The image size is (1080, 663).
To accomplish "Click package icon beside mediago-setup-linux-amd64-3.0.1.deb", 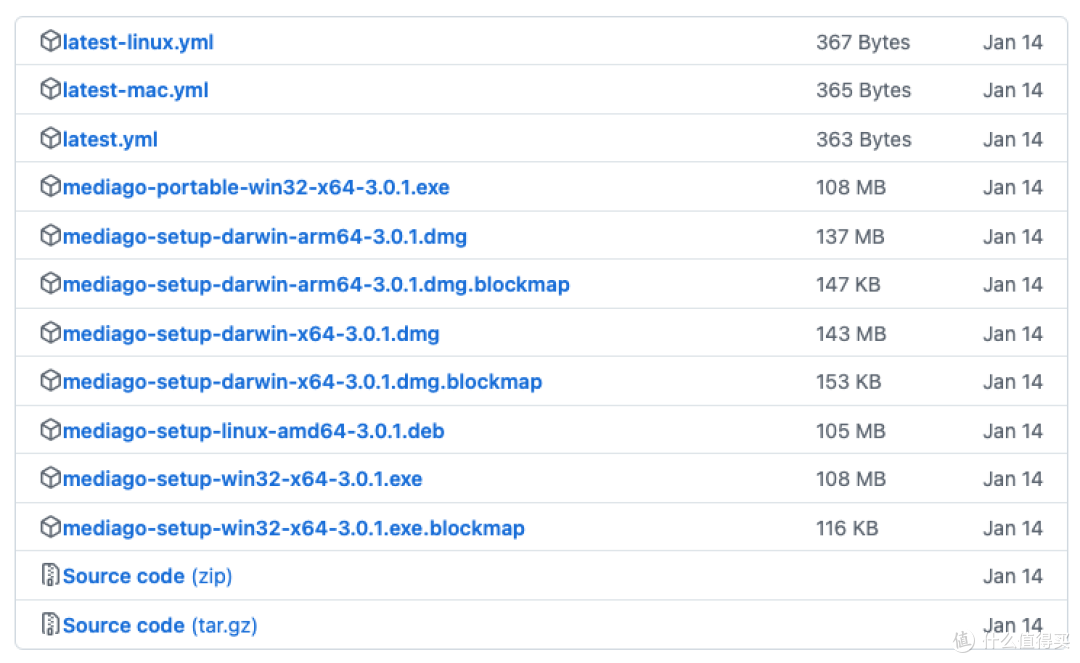I will (50, 430).
